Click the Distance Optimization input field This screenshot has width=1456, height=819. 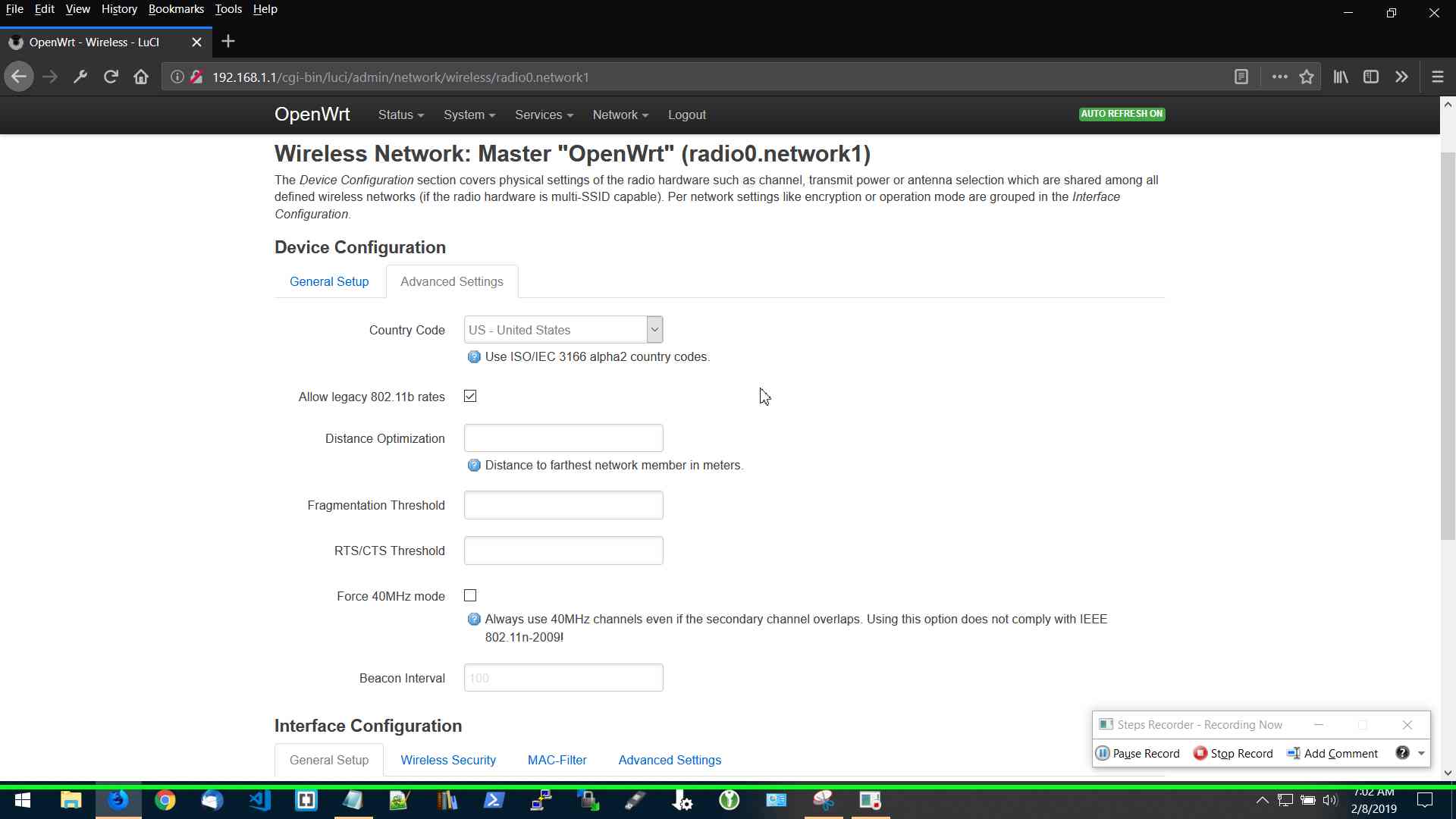point(563,438)
